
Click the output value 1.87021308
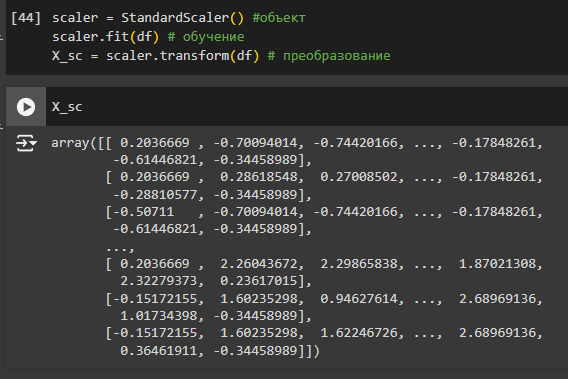pos(497,264)
